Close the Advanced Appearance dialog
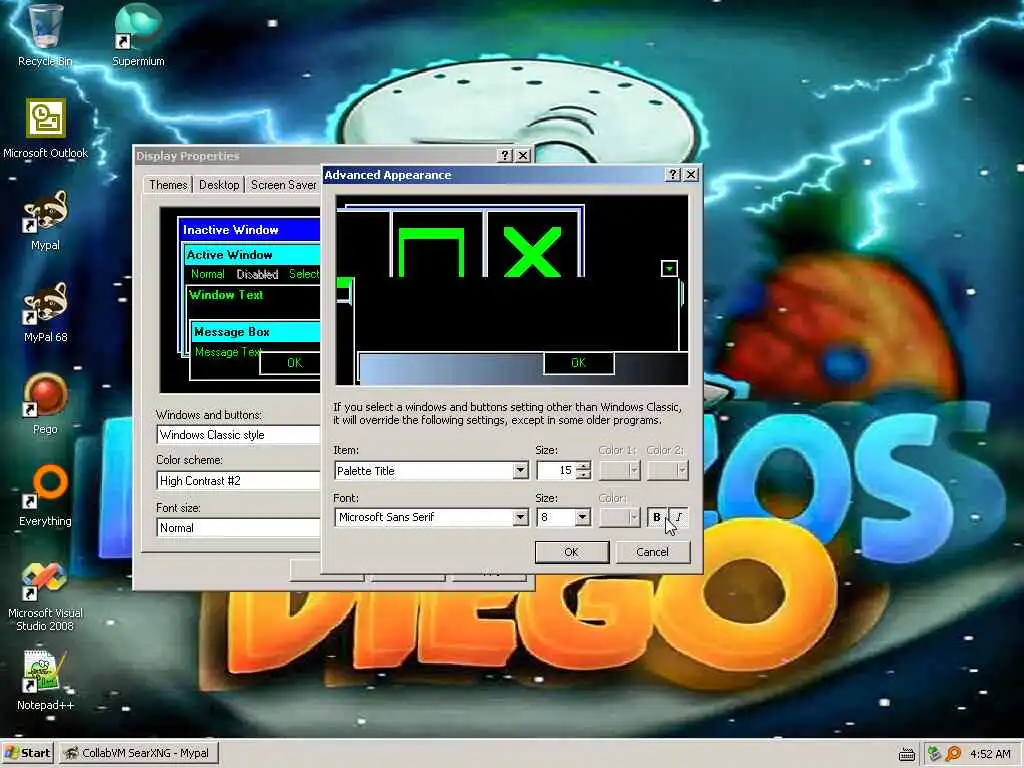Viewport: 1024px width, 768px height. [x=691, y=174]
